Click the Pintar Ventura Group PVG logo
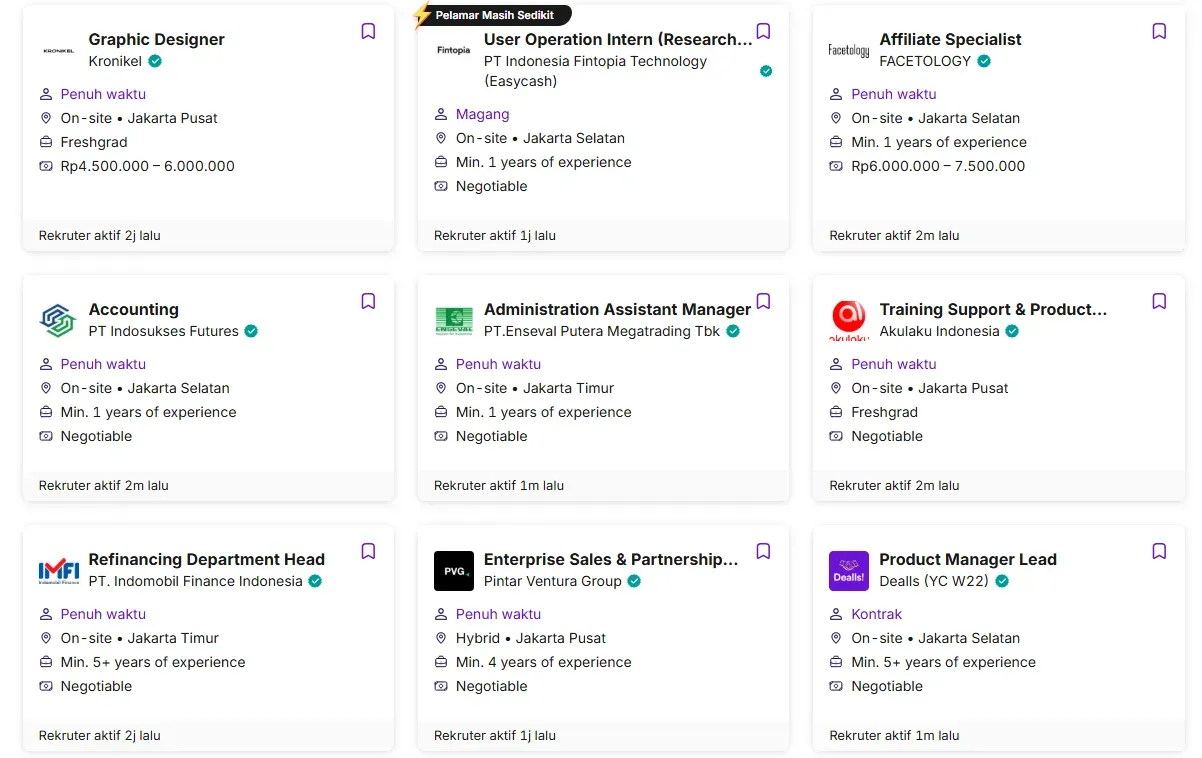Screen dimensions: 1202x758 pyautogui.click(x=453, y=571)
